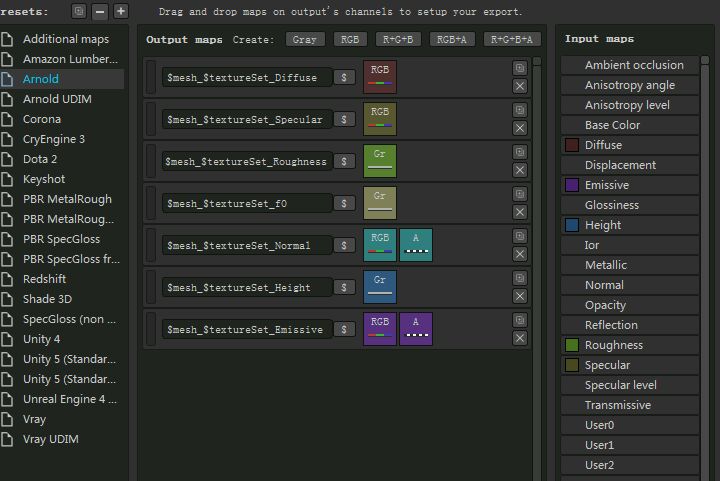Remove the selected preset with minus icon

(x=100, y=12)
